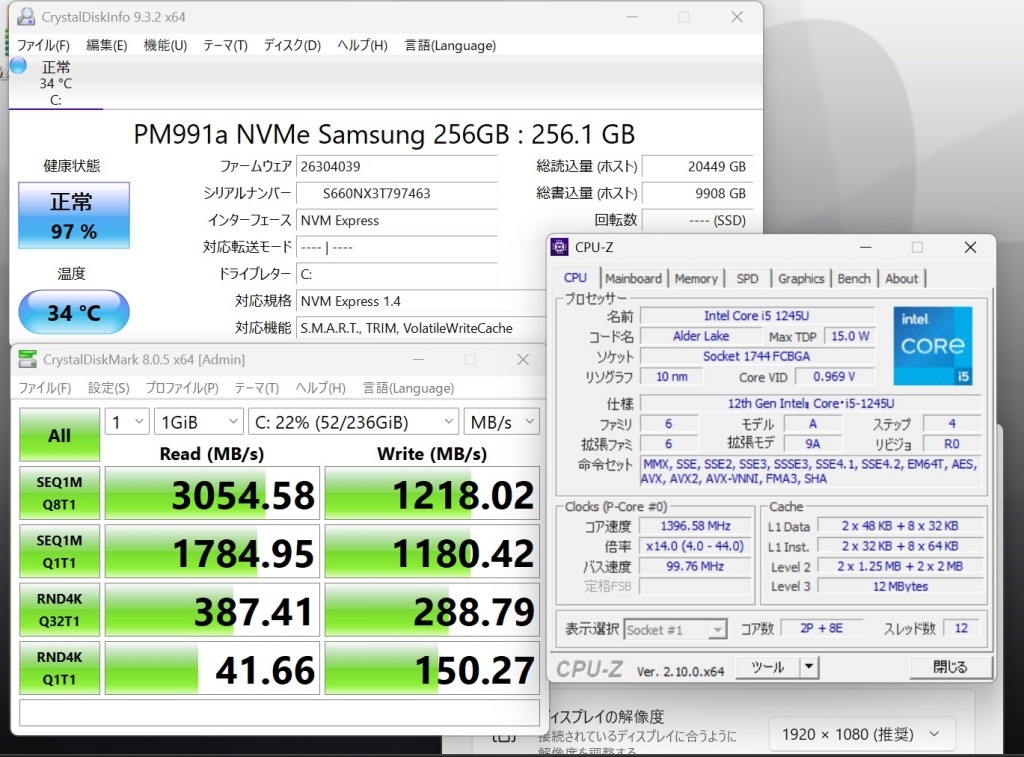Open ファイル(F) menu in CrystalDiskInfo

[43, 45]
